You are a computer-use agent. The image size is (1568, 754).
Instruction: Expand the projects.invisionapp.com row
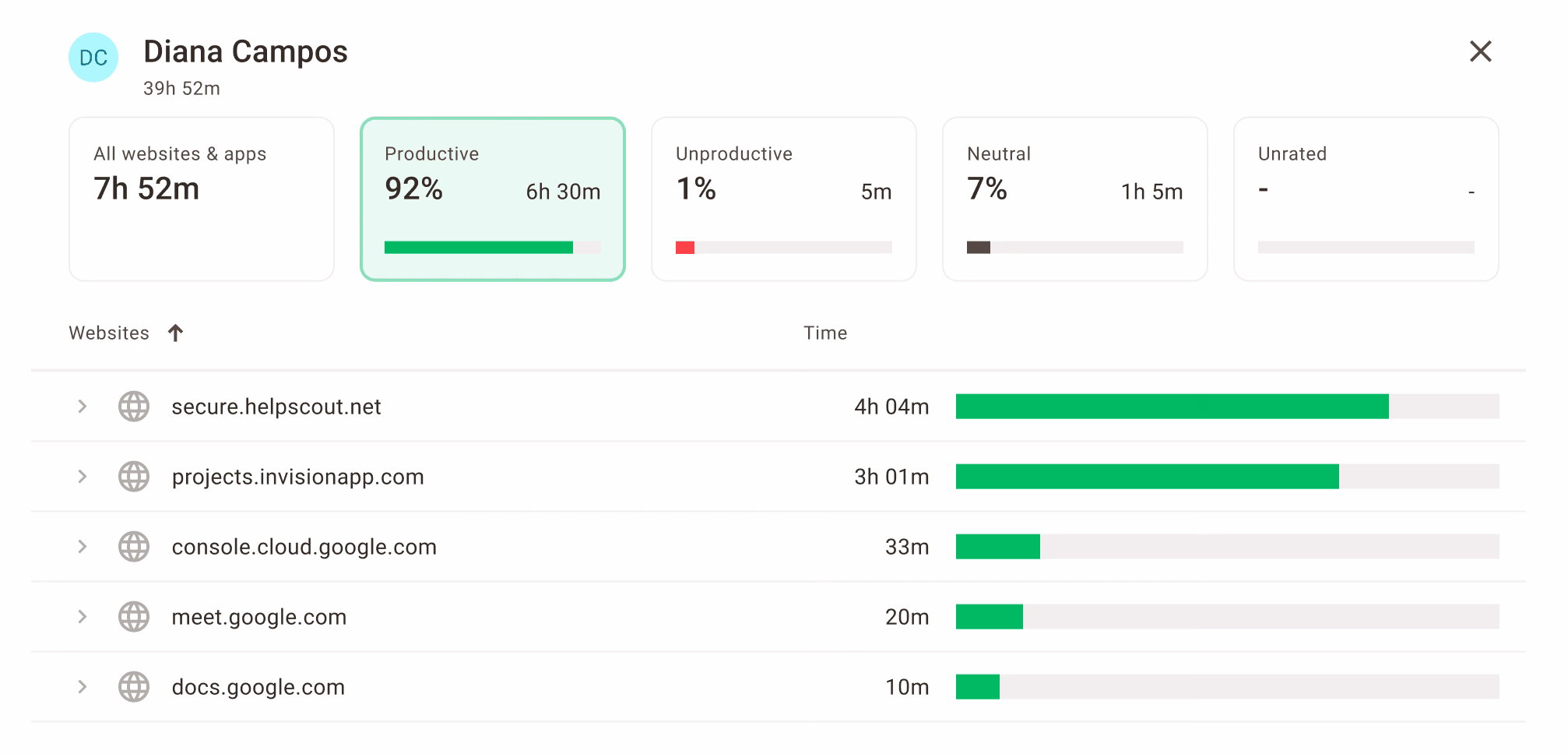pyautogui.click(x=82, y=477)
